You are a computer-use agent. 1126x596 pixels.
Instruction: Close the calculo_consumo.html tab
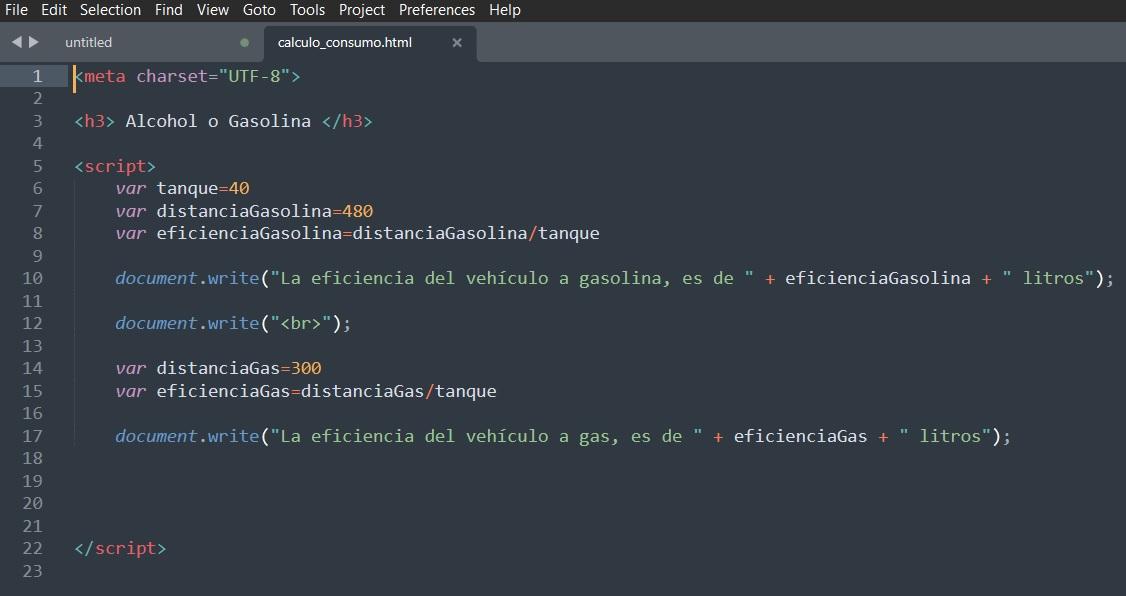(x=457, y=42)
